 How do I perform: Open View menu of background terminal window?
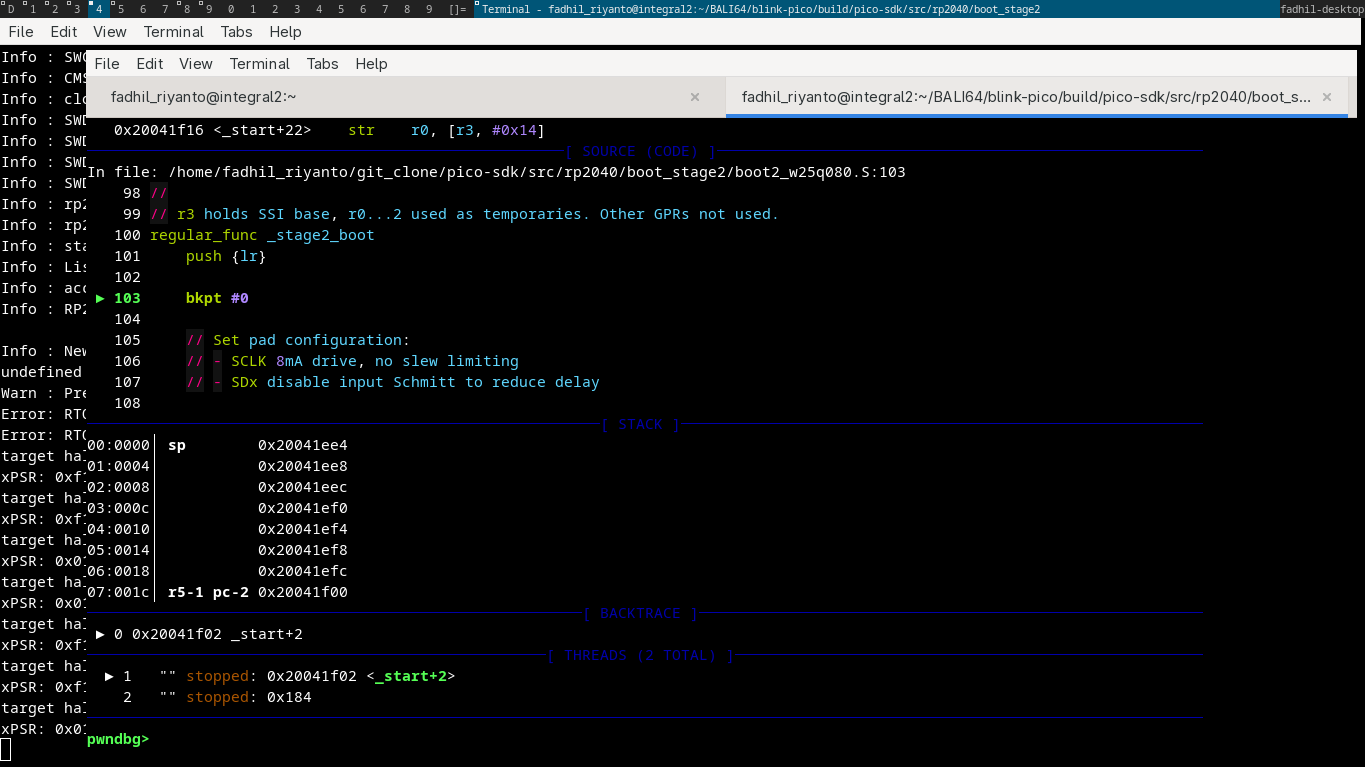click(x=110, y=31)
